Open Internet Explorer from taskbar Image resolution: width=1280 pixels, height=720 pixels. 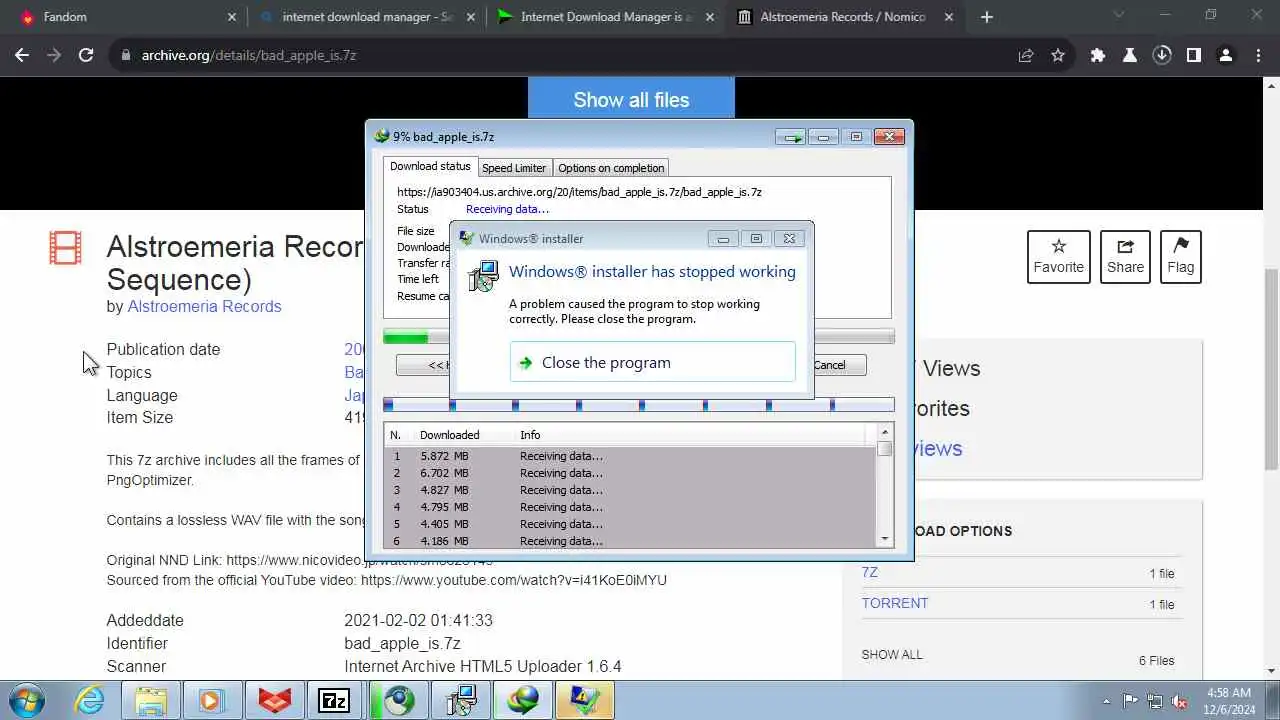point(89,700)
